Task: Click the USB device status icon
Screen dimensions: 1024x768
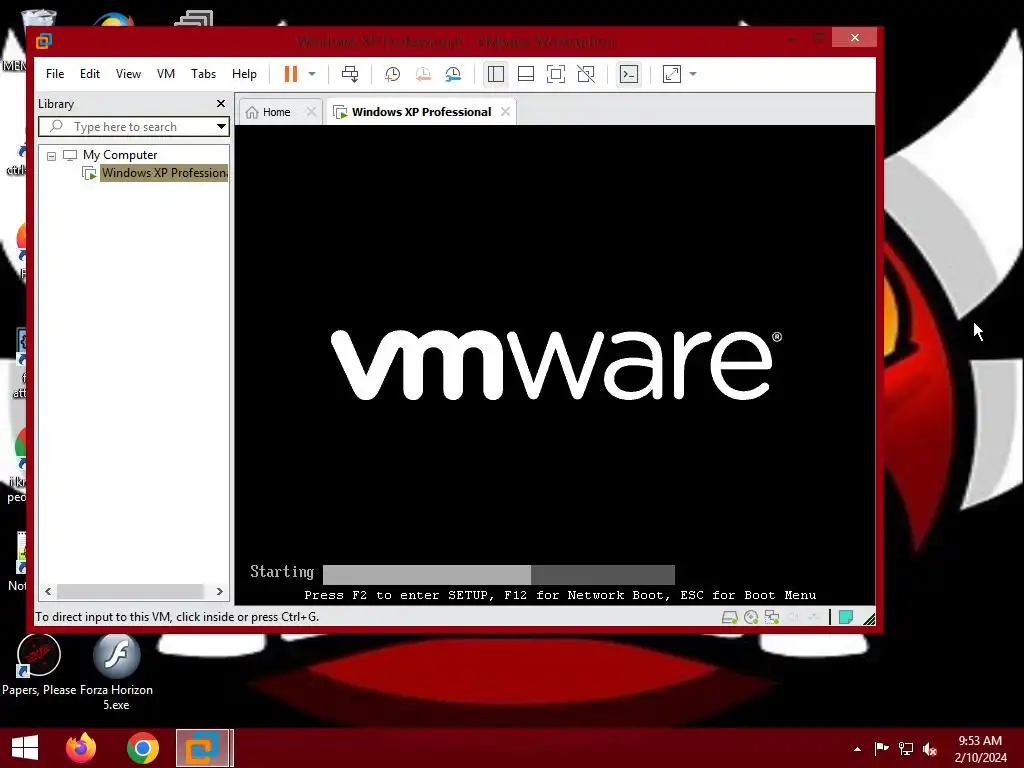Action: pos(813,617)
